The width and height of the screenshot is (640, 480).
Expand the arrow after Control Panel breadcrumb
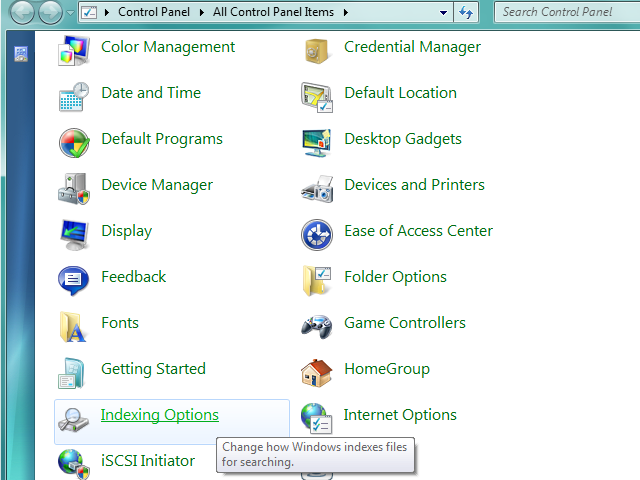[x=202, y=12]
